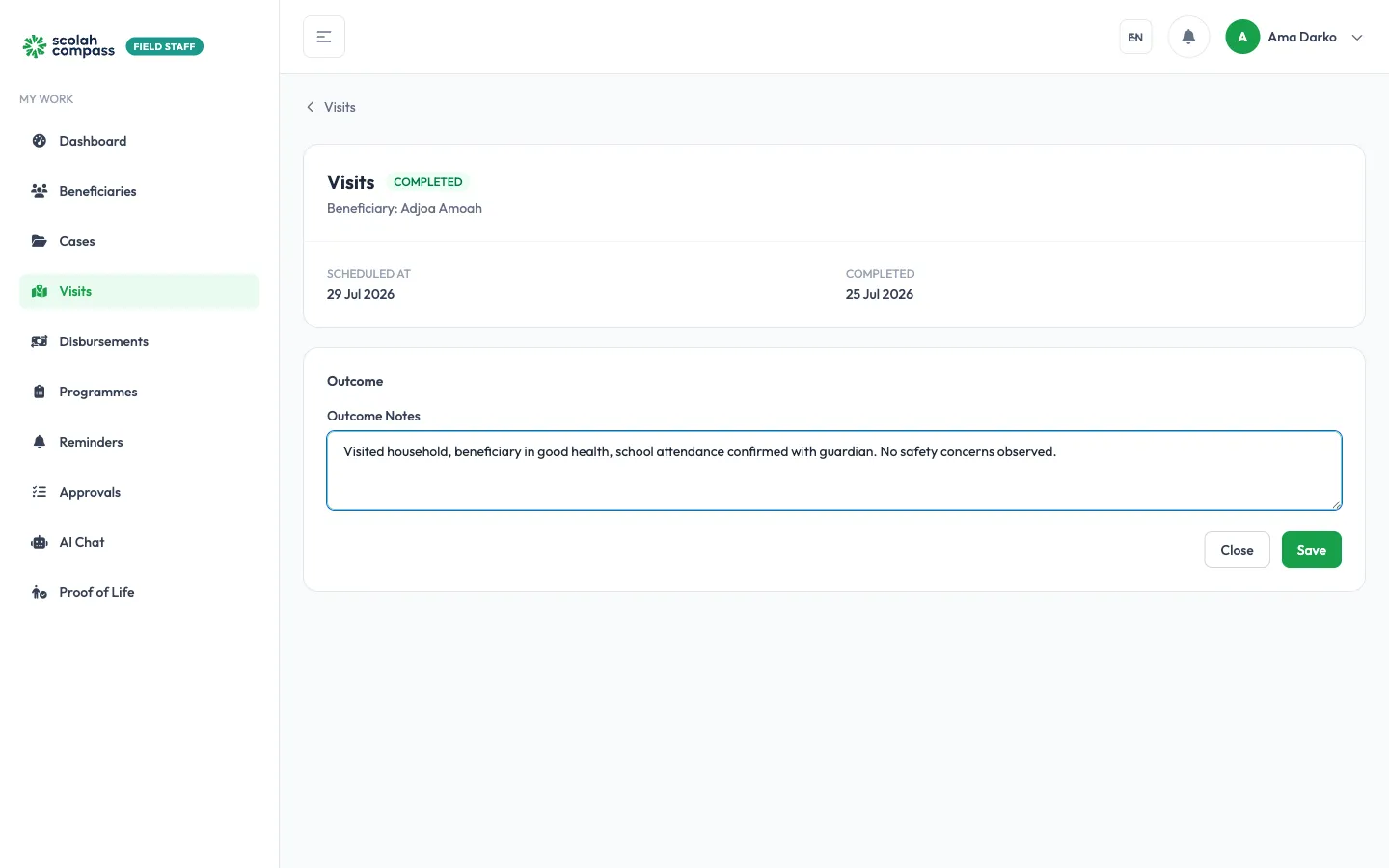Click the back chevron beside Visits
The width and height of the screenshot is (1389, 868).
pyautogui.click(x=310, y=107)
